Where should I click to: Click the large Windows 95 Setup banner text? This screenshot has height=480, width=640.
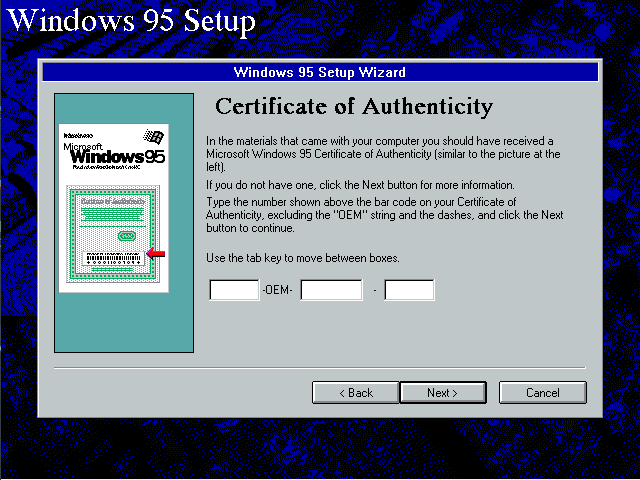131,20
